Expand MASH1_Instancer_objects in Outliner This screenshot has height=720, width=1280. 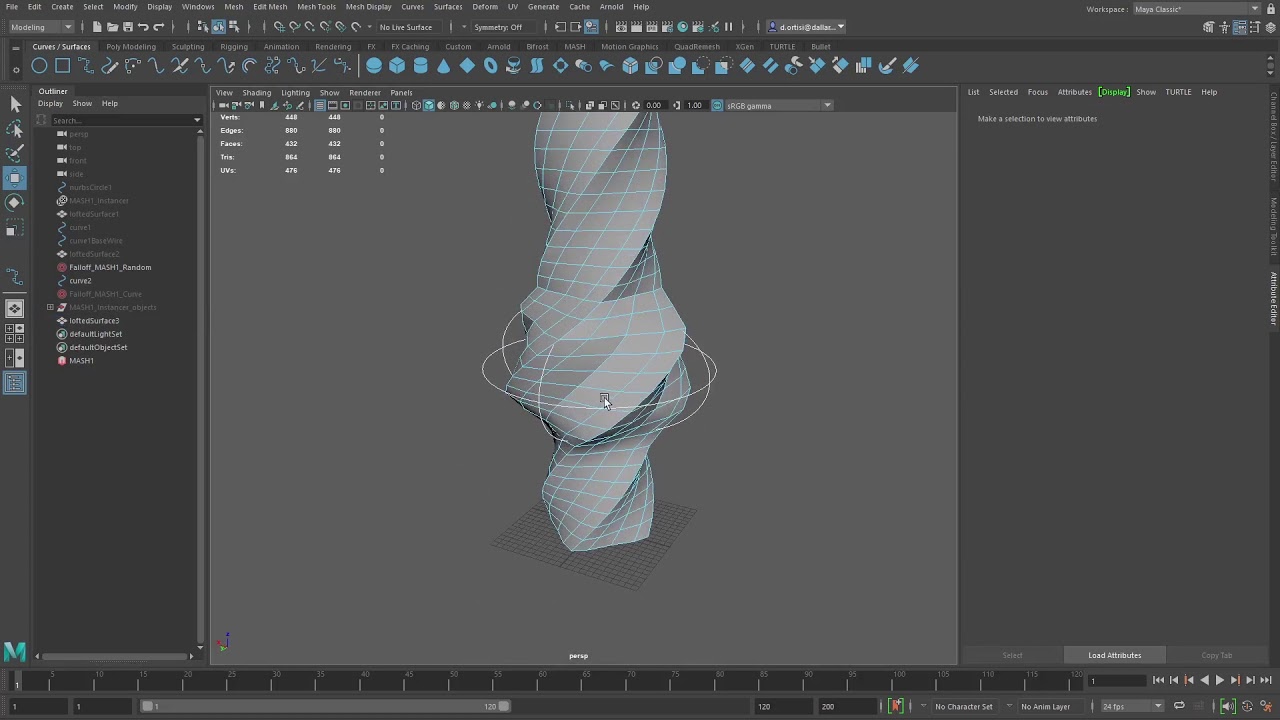click(x=50, y=307)
